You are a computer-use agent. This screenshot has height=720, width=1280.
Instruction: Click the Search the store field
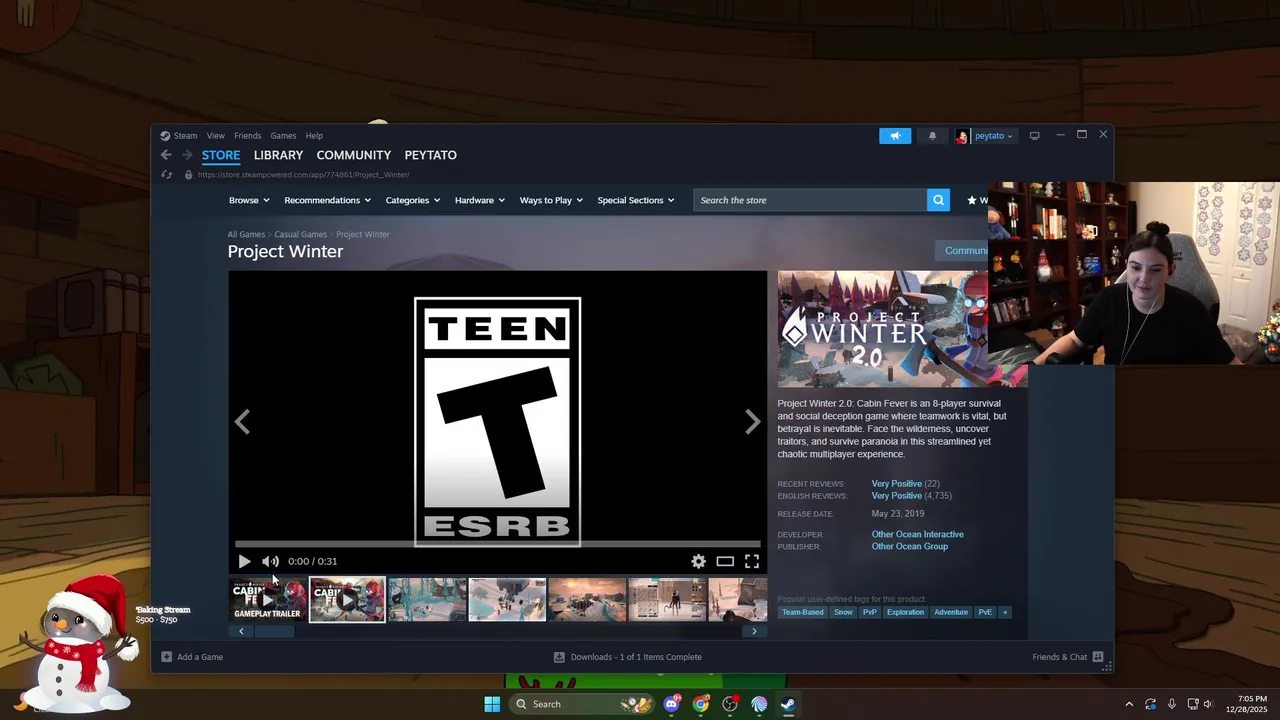pyautogui.click(x=811, y=200)
